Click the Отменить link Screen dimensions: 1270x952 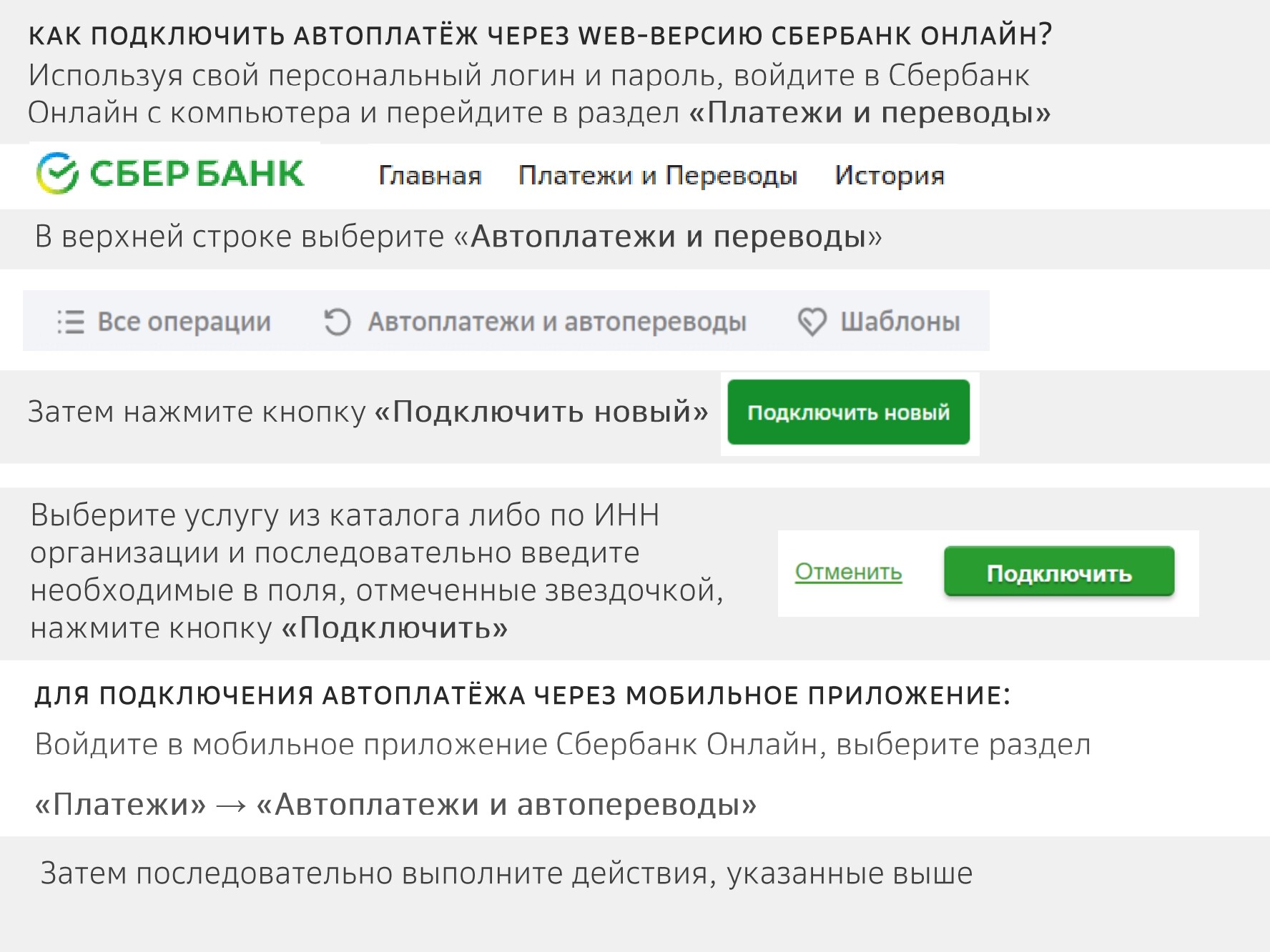click(x=849, y=572)
